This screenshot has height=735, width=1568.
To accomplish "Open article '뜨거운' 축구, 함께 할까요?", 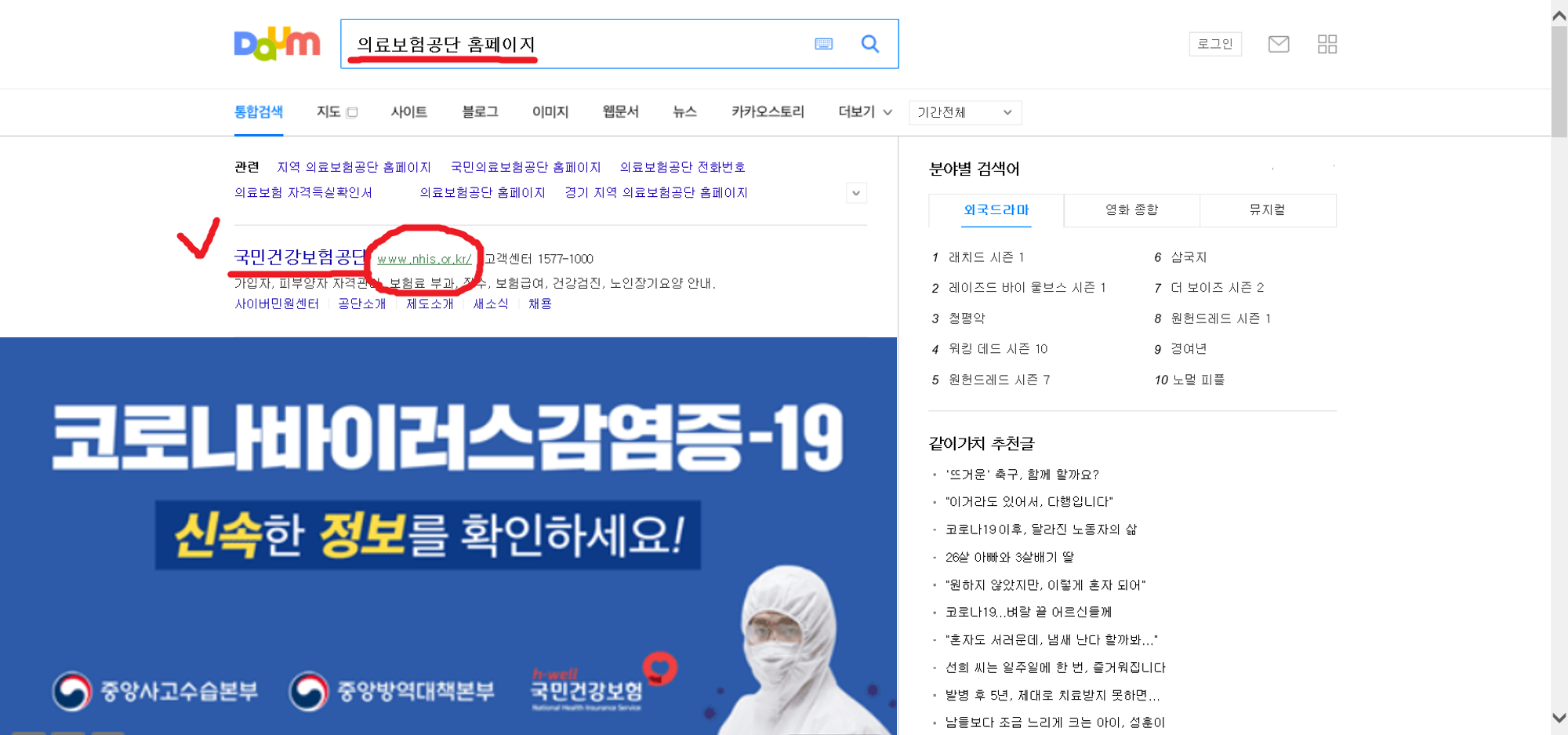I will tap(1022, 475).
